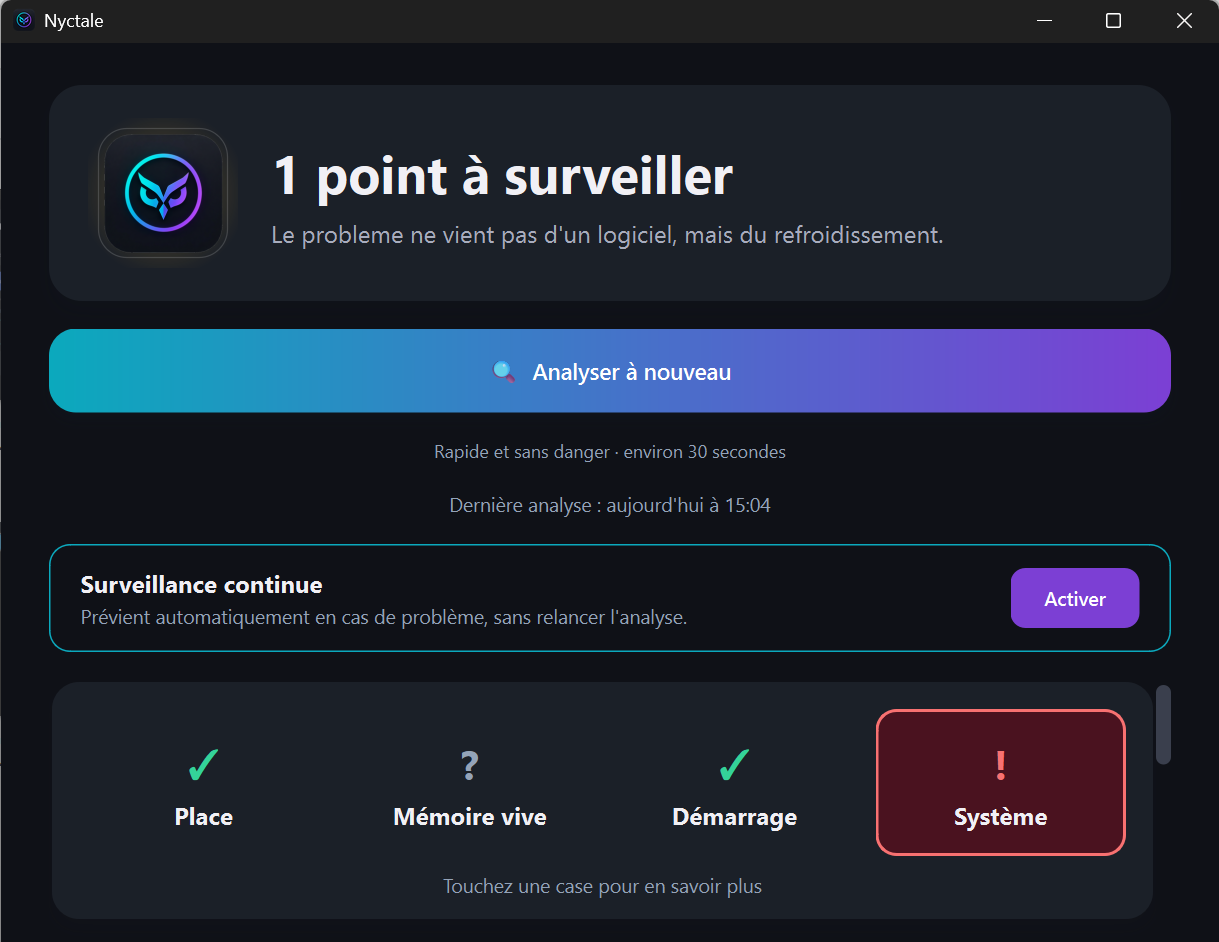Click the 'Touchez une case' hint text
The width and height of the screenshot is (1219, 942).
pos(603,886)
